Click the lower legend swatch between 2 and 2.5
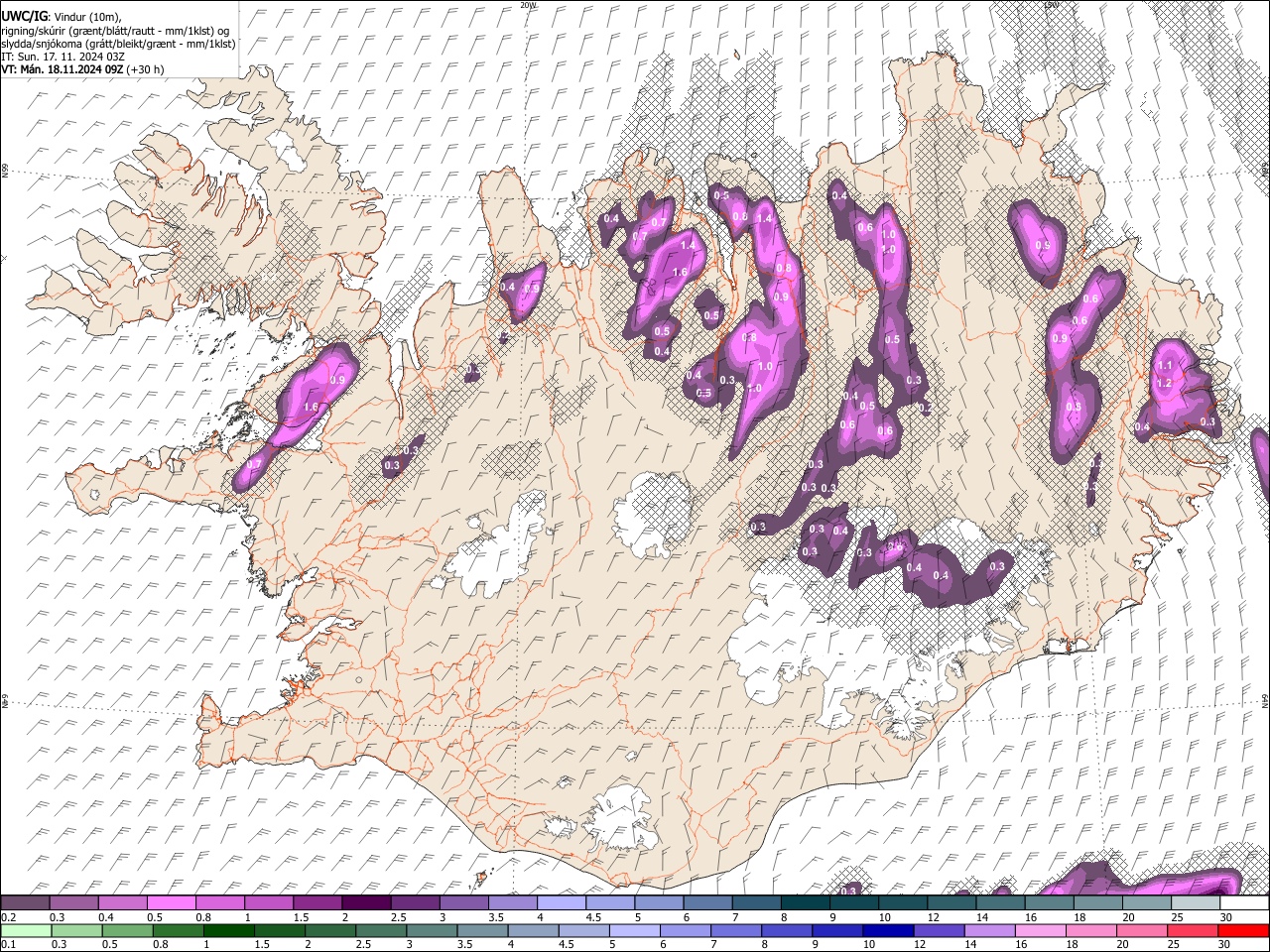 (x=328, y=930)
